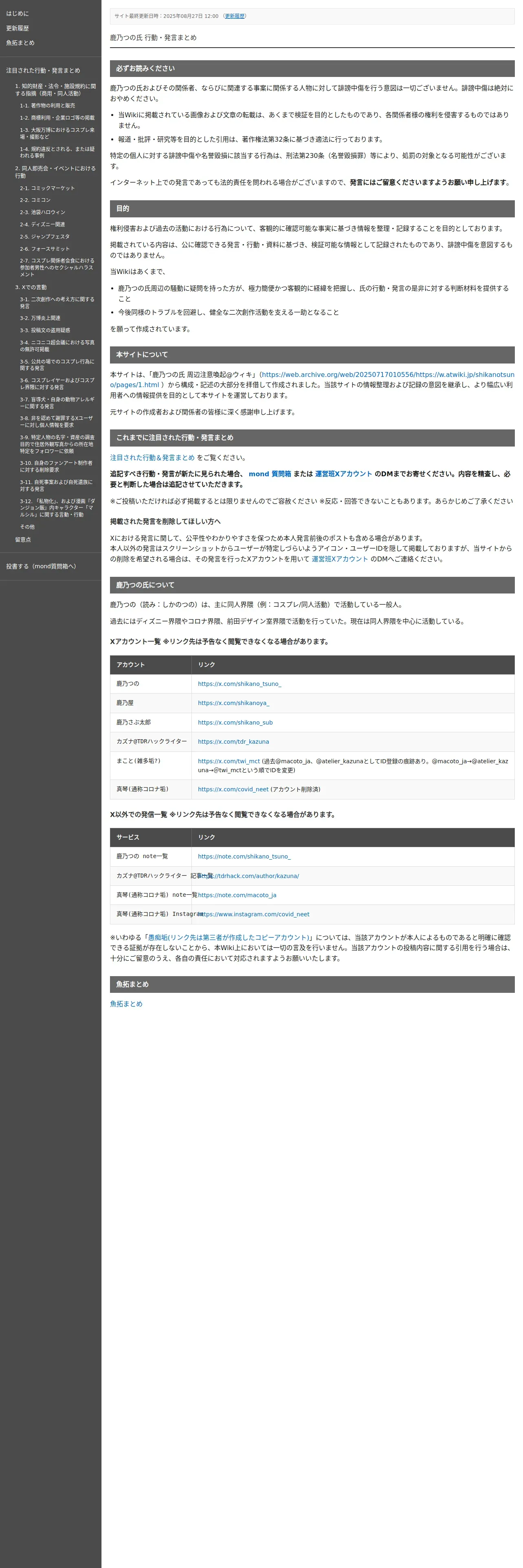523x1568 pixels.
Task: Open https://x.com/covid_neet link
Action: coord(233,789)
